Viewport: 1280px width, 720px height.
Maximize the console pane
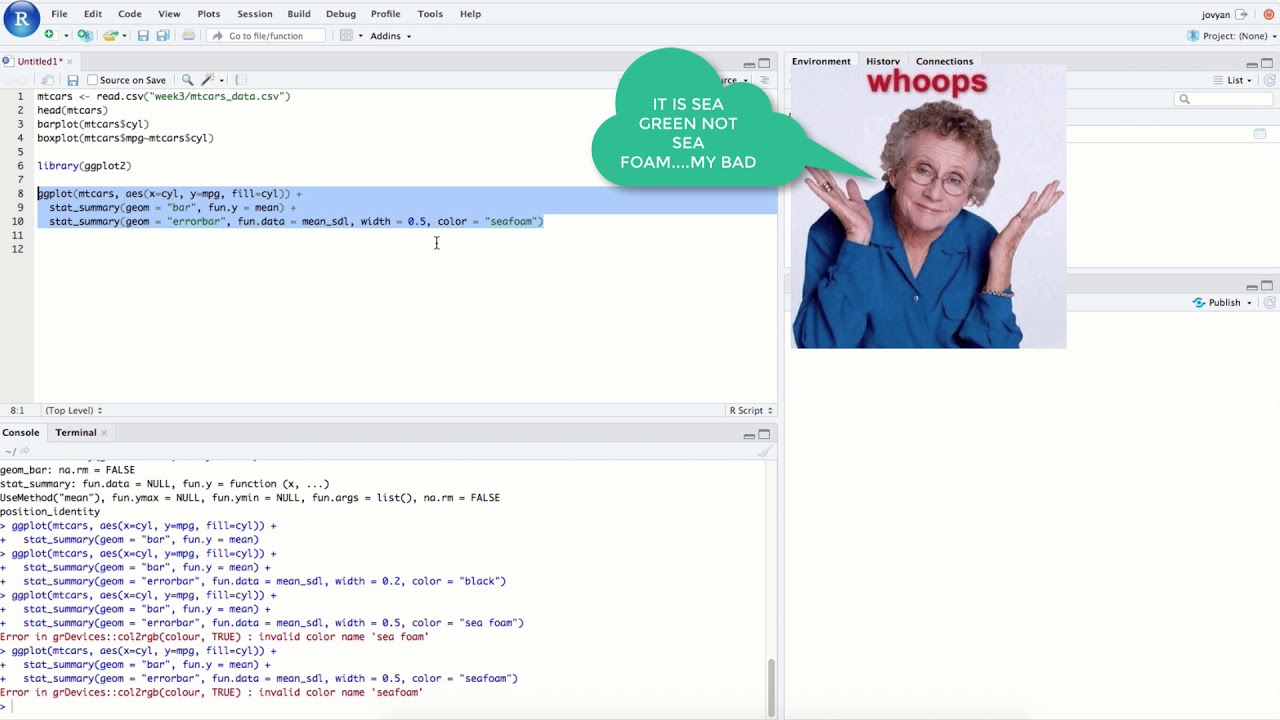pyautogui.click(x=765, y=434)
